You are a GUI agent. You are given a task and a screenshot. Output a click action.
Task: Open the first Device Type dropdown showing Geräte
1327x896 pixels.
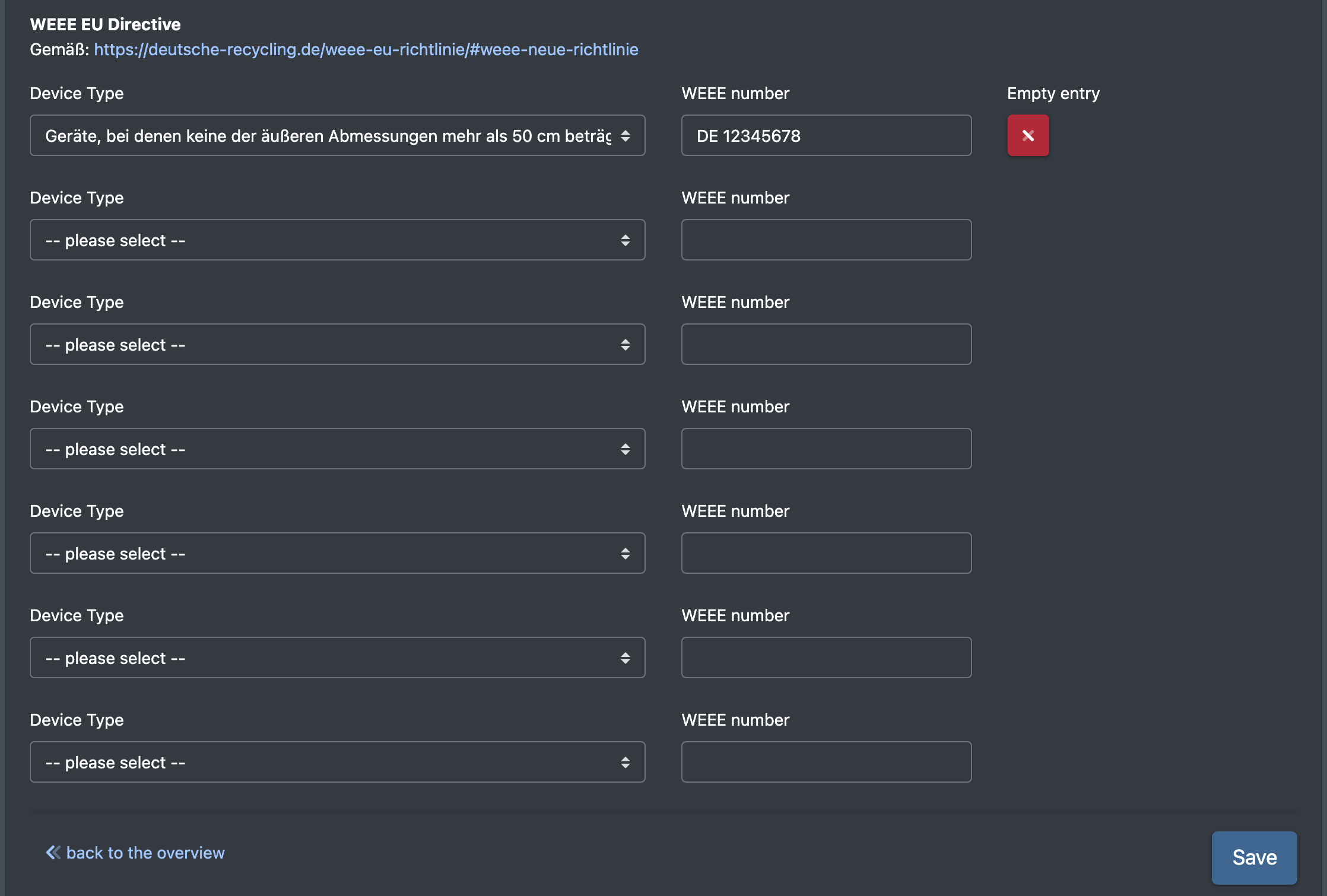pos(337,135)
